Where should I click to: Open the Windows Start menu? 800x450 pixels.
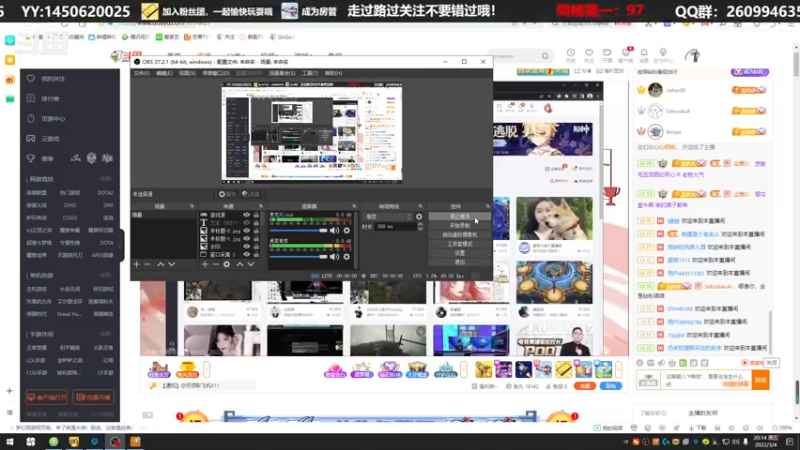coord(10,441)
